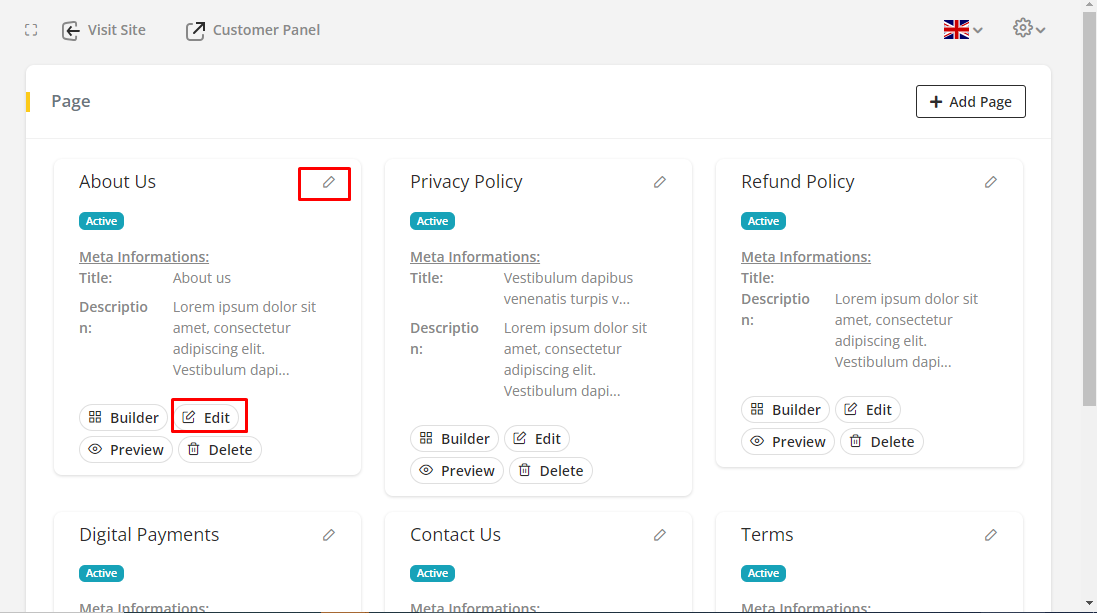
Task: Click the pencil icon on Privacy Policy card
Action: click(x=659, y=182)
